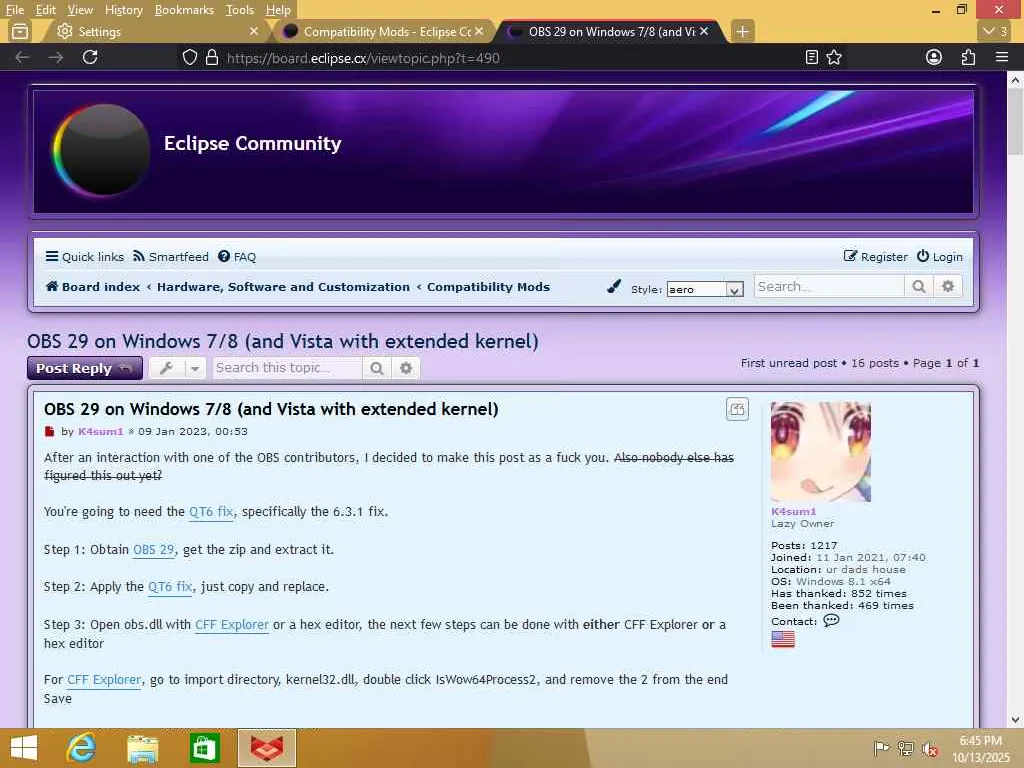
Task: Click the board search magnifier button
Action: click(x=919, y=286)
